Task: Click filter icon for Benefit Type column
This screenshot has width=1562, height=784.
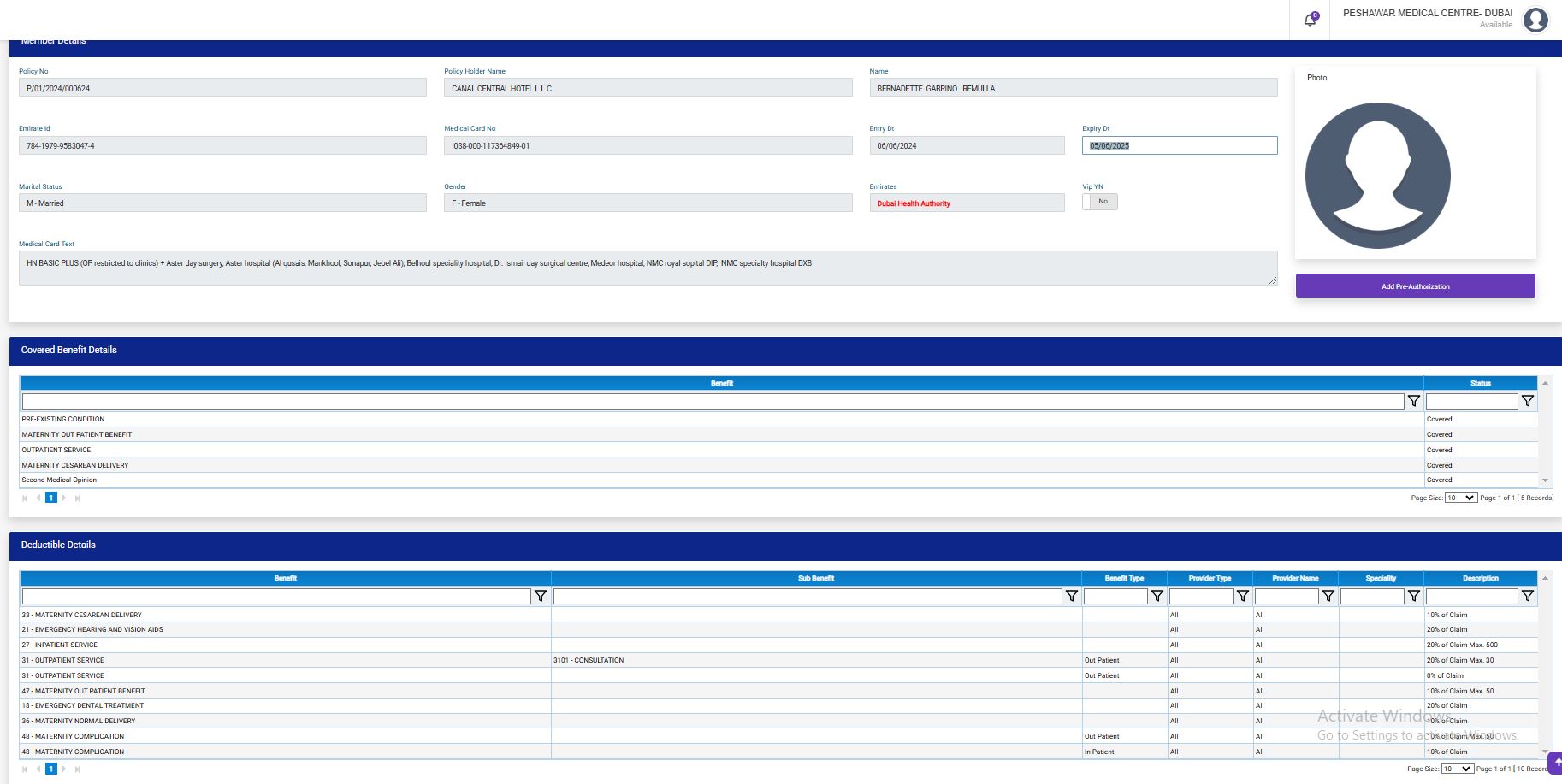Action: click(1157, 596)
